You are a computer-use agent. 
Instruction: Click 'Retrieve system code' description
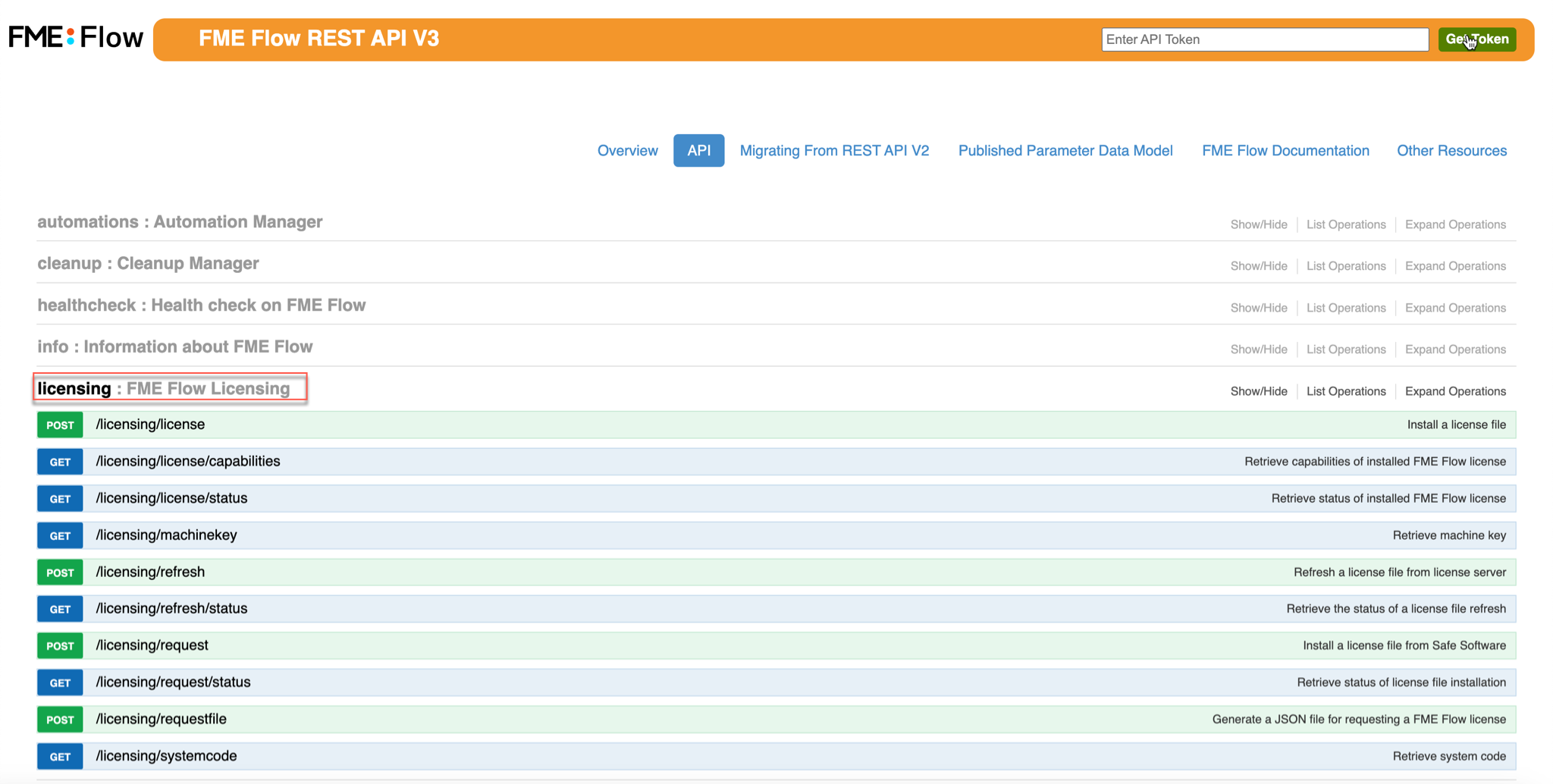1449,756
